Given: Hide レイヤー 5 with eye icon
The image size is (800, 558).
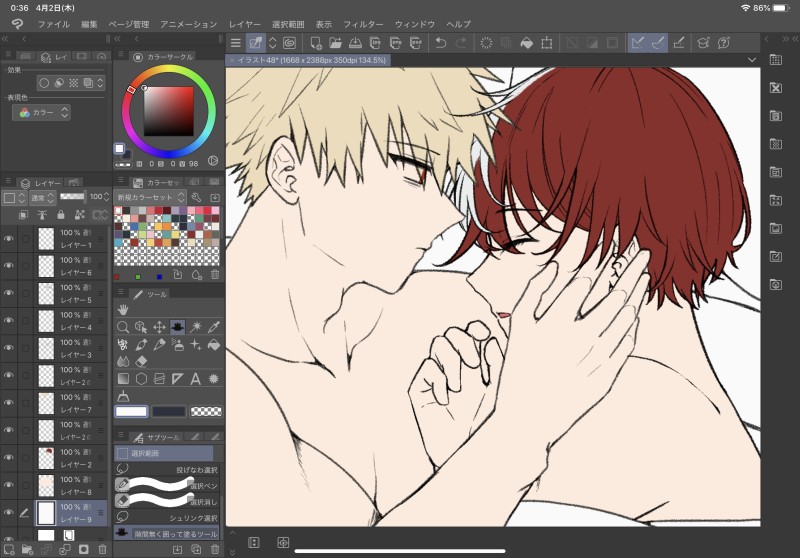Looking at the screenshot, I should 9,293.
